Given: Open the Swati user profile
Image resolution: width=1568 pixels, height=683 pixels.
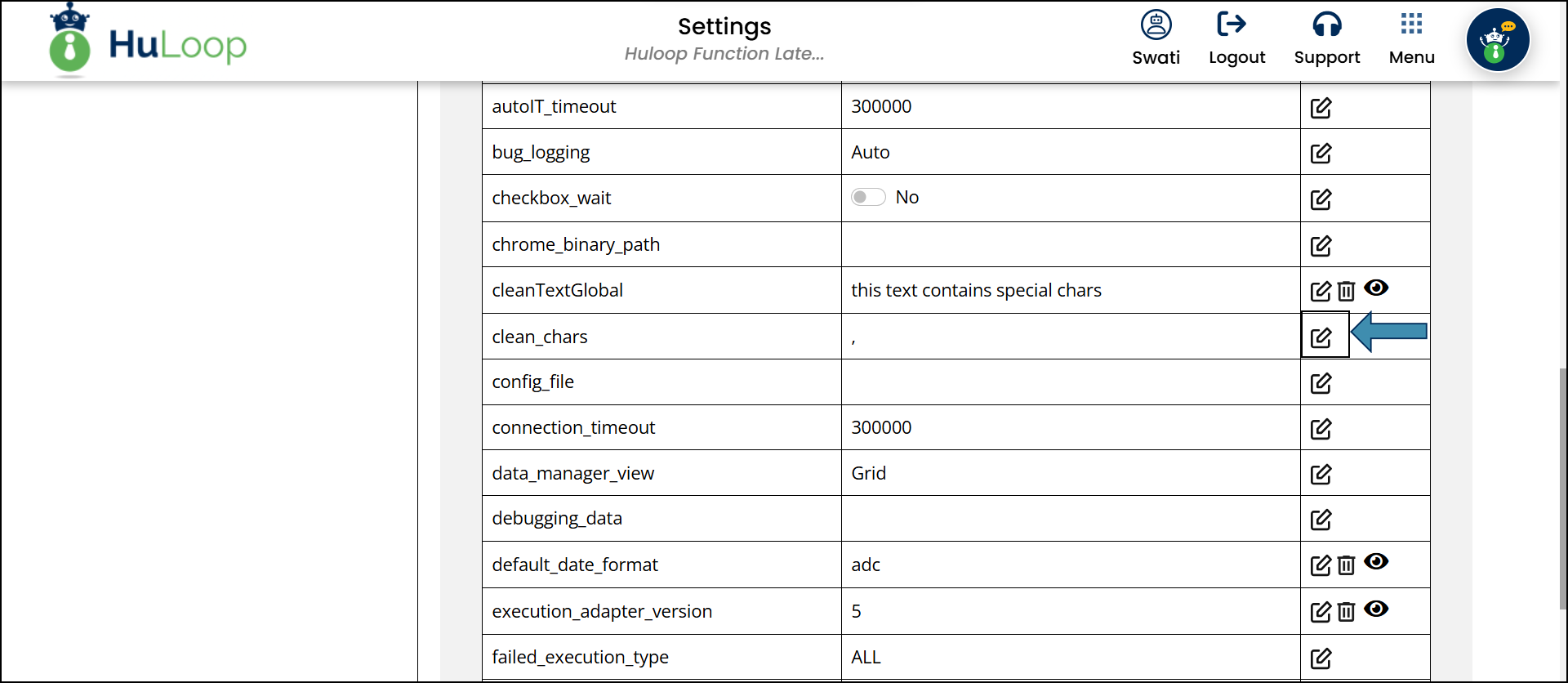Looking at the screenshot, I should pos(1156,38).
